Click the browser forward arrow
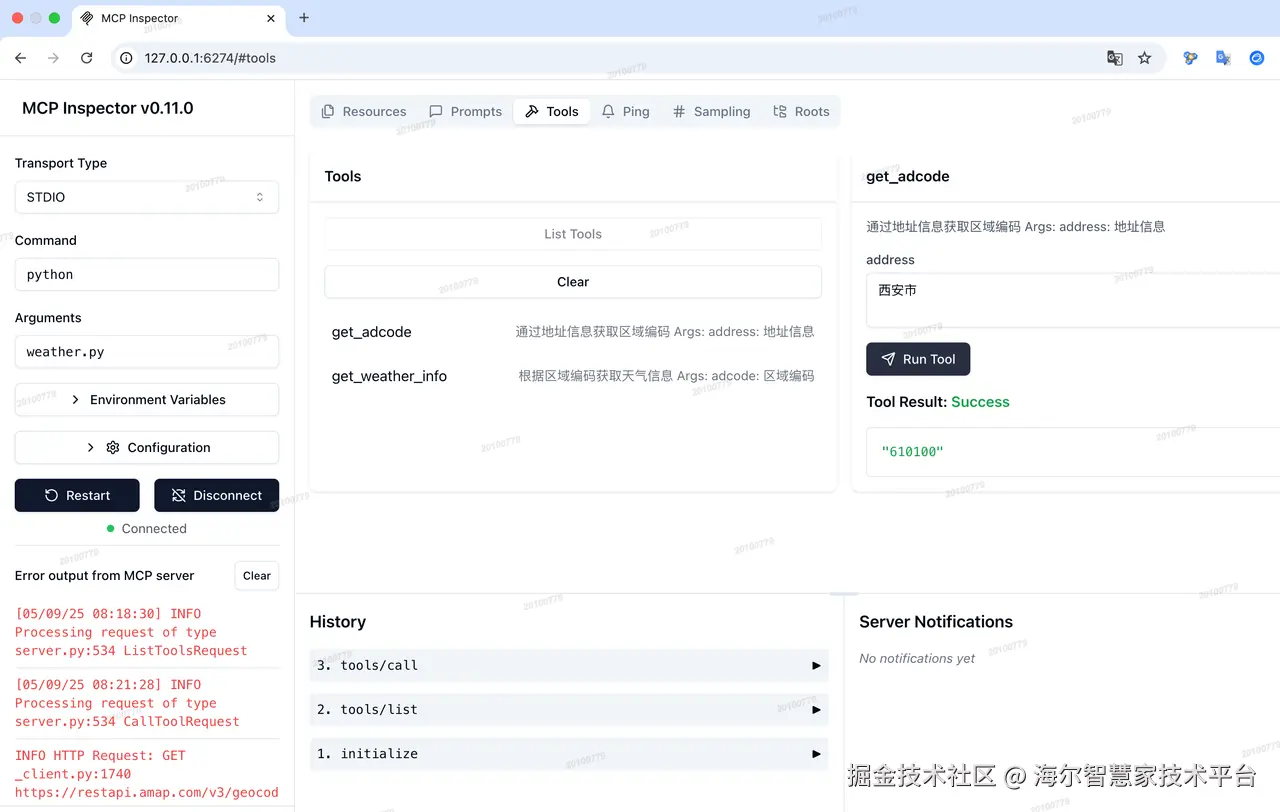This screenshot has width=1280, height=812. [53, 58]
